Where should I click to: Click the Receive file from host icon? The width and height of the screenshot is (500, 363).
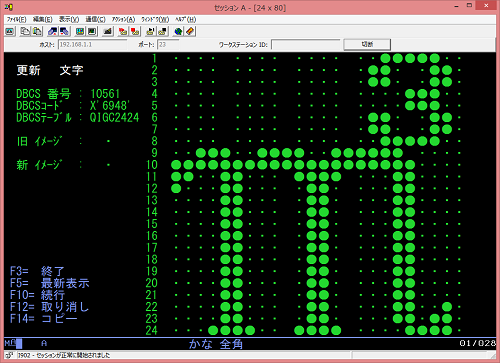64,32
